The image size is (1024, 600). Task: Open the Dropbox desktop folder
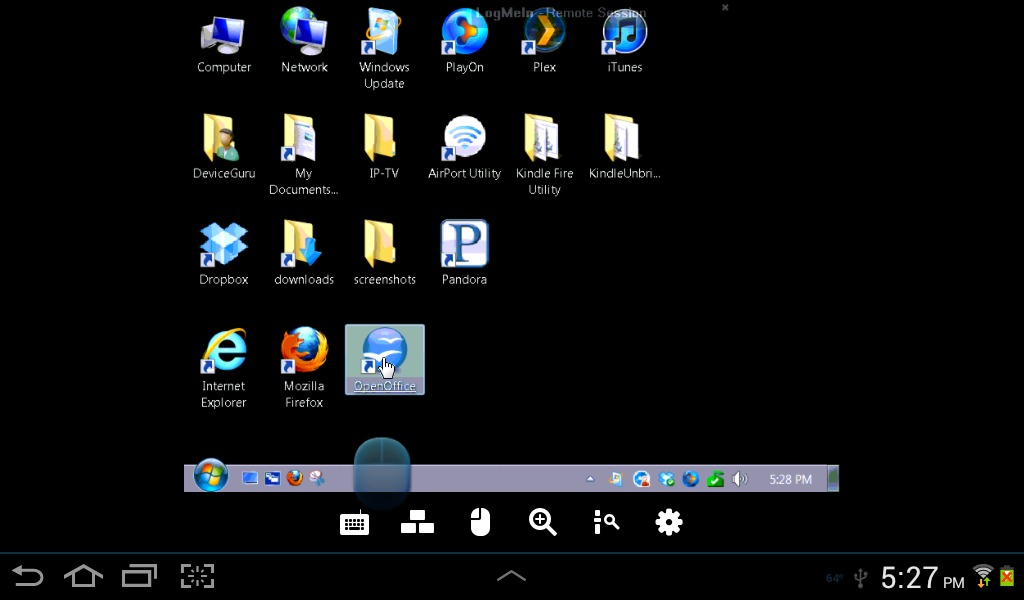click(x=224, y=253)
